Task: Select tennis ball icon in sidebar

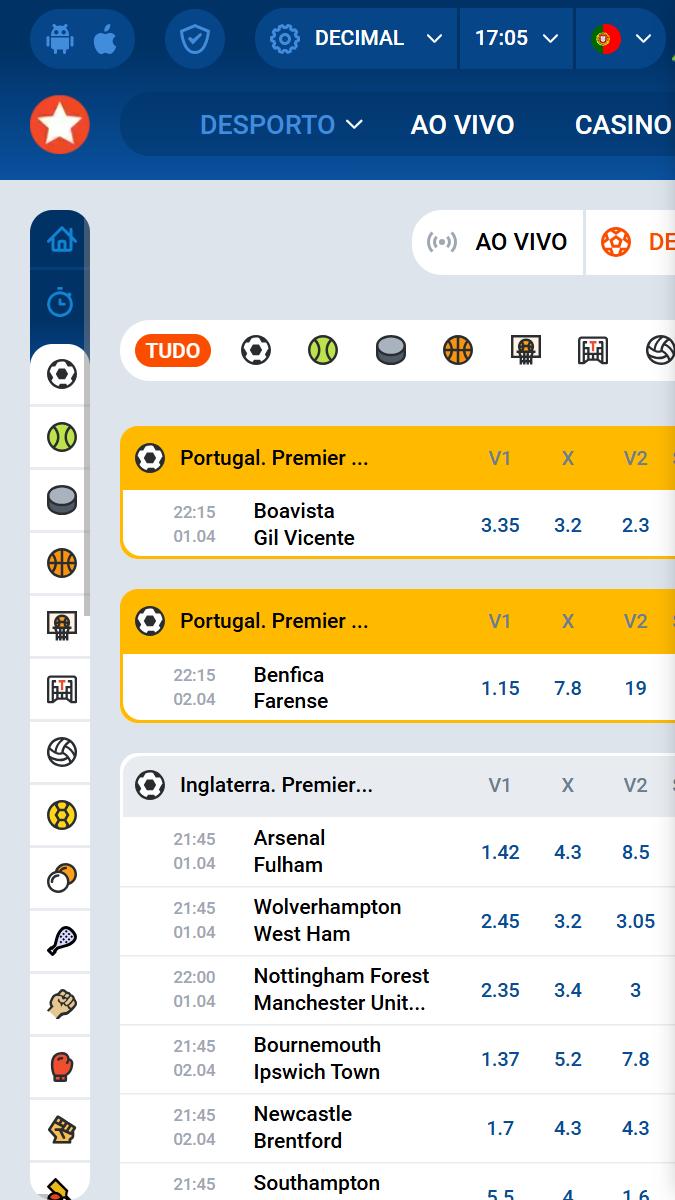Action: click(x=62, y=437)
